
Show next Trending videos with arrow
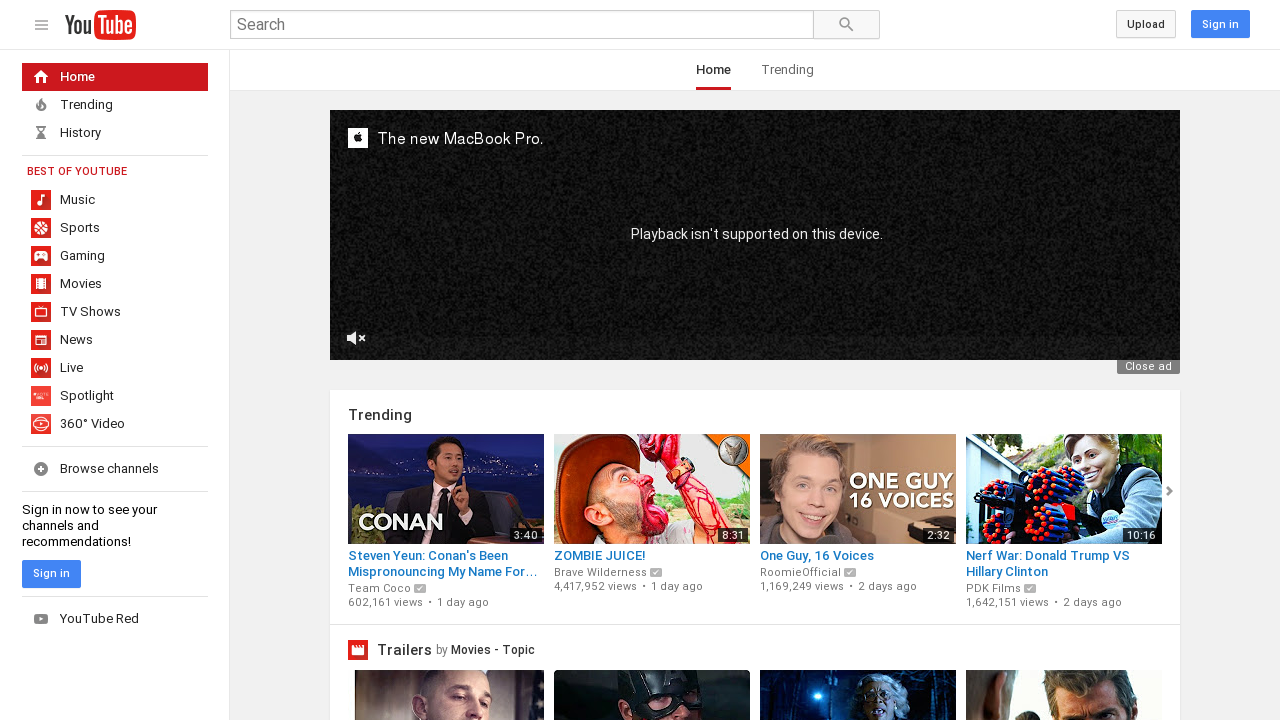pos(1169,491)
